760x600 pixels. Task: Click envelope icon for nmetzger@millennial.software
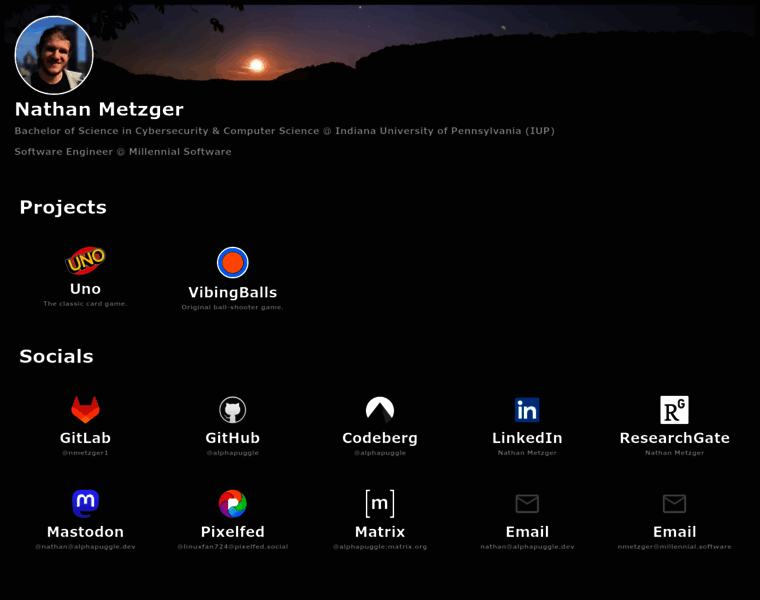point(674,503)
